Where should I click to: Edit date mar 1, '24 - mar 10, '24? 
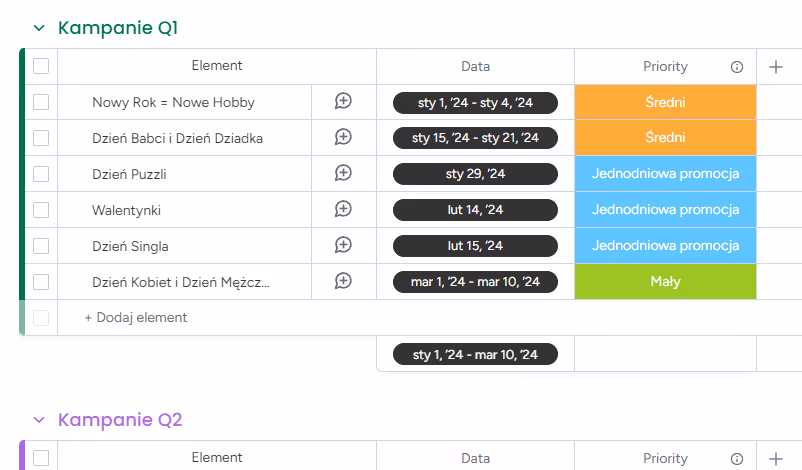point(475,282)
